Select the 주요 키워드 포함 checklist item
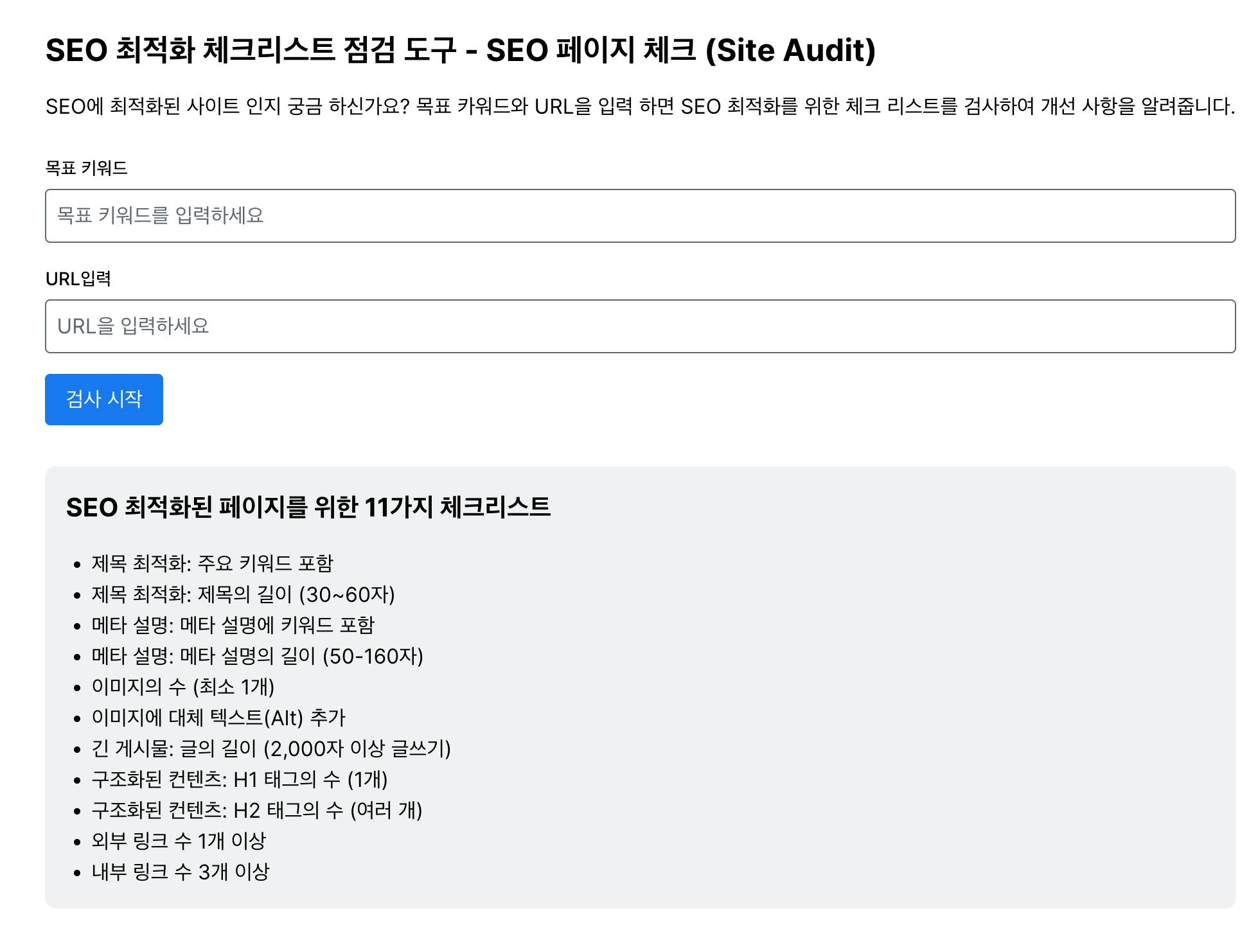Image resolution: width=1258 pixels, height=952 pixels. point(213,563)
